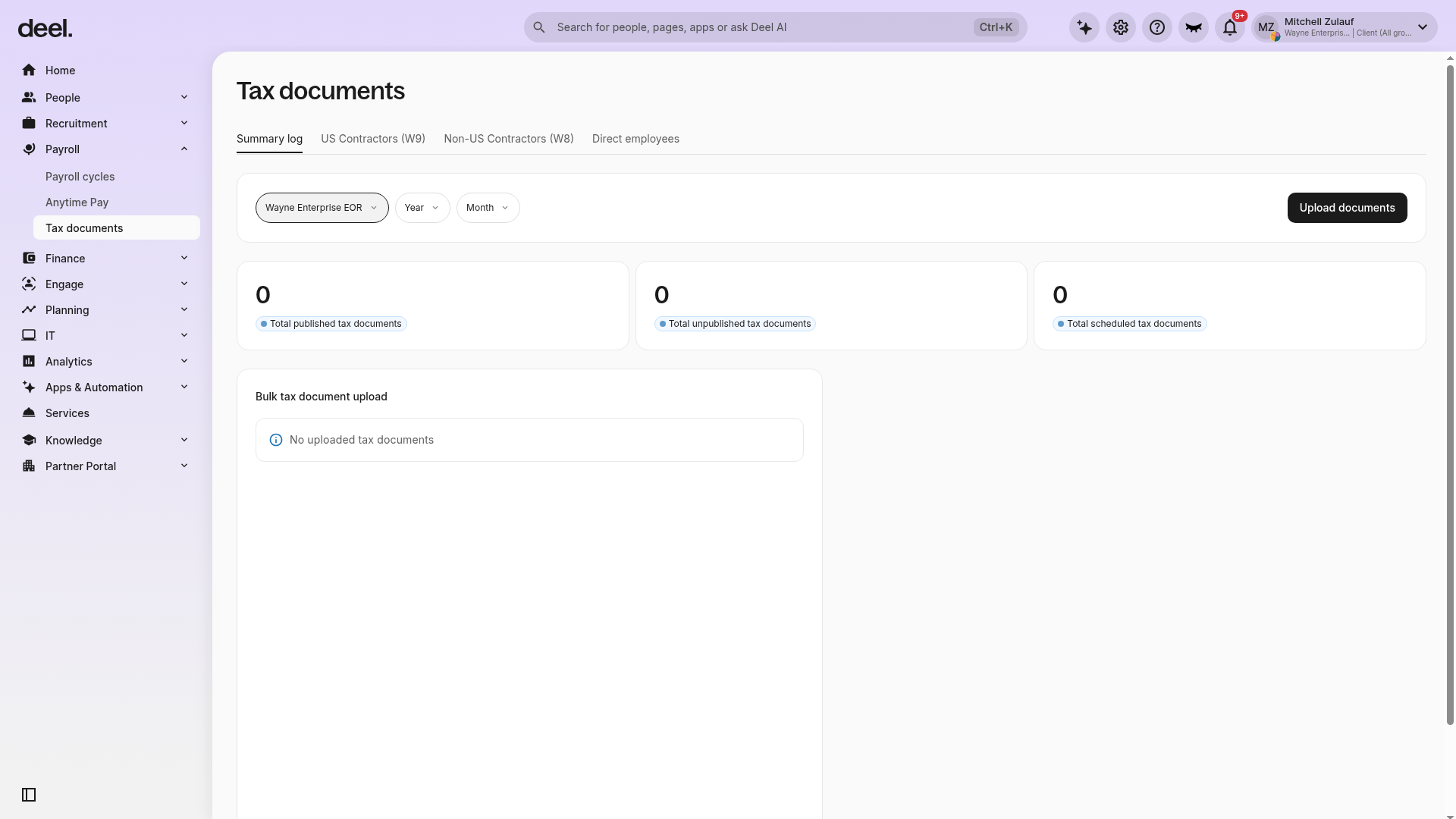Click info icon beside No uploaded tax documents
The width and height of the screenshot is (1456, 819).
point(276,440)
